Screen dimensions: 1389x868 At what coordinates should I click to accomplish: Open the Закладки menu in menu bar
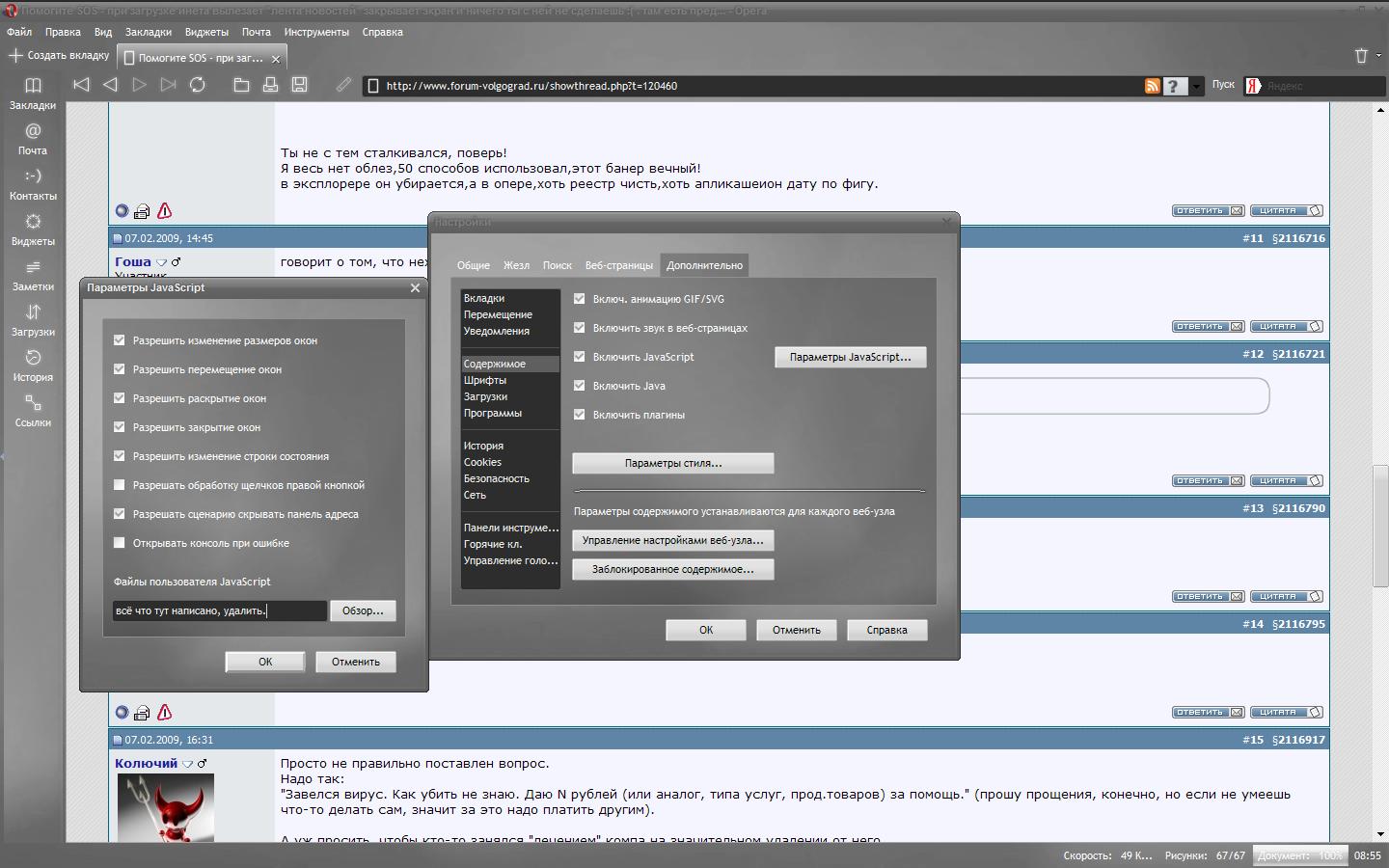pyautogui.click(x=149, y=32)
